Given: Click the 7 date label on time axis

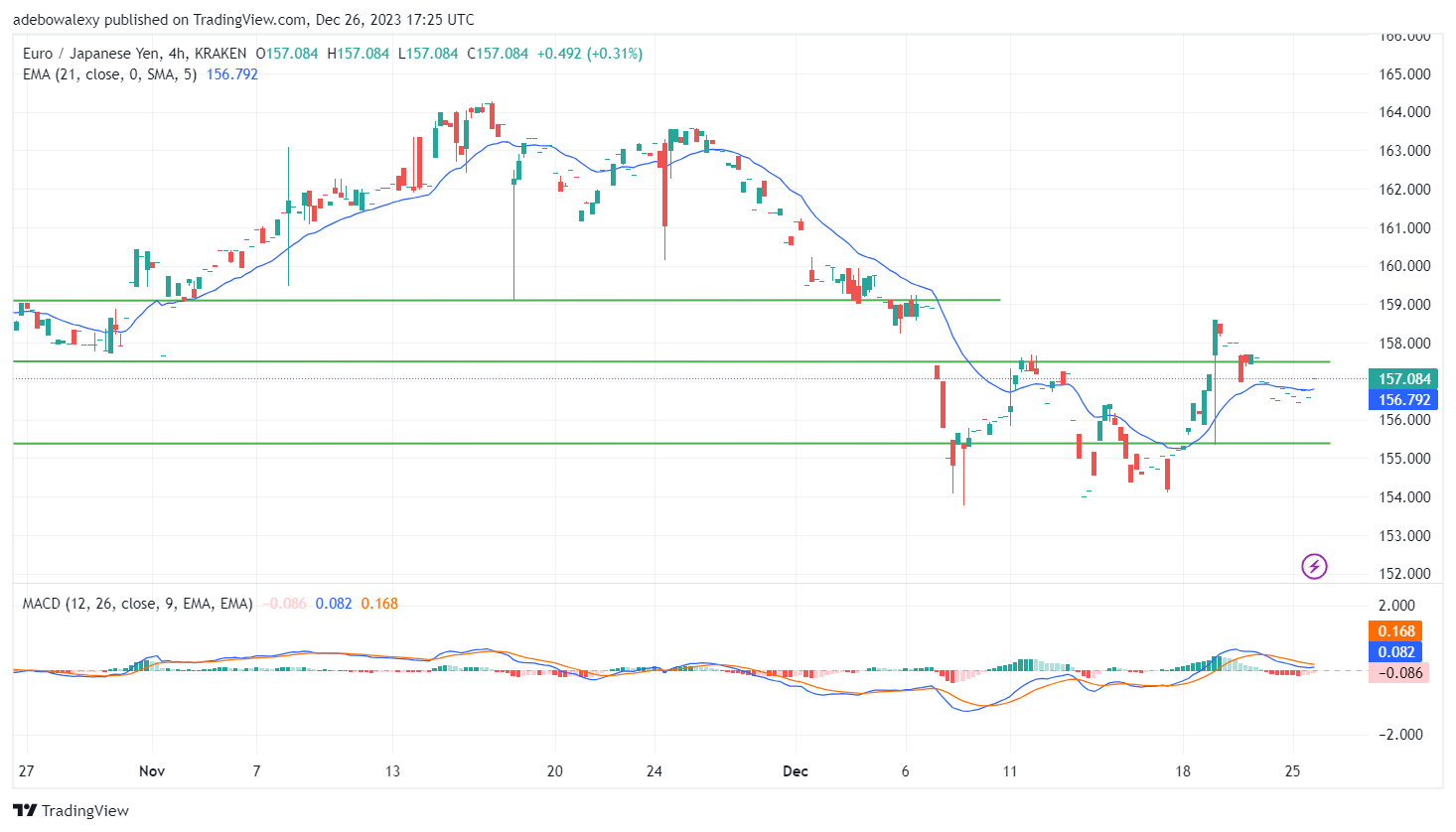Looking at the screenshot, I should click(256, 771).
